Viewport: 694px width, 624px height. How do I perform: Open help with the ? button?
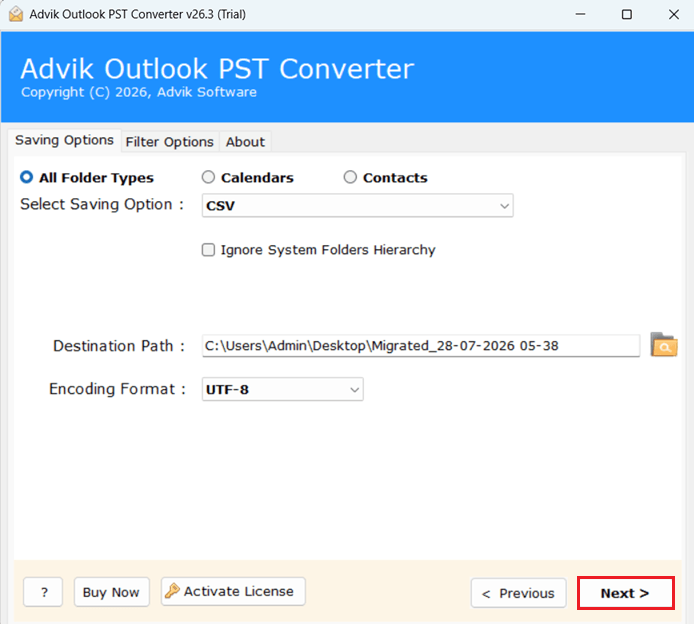[x=43, y=592]
